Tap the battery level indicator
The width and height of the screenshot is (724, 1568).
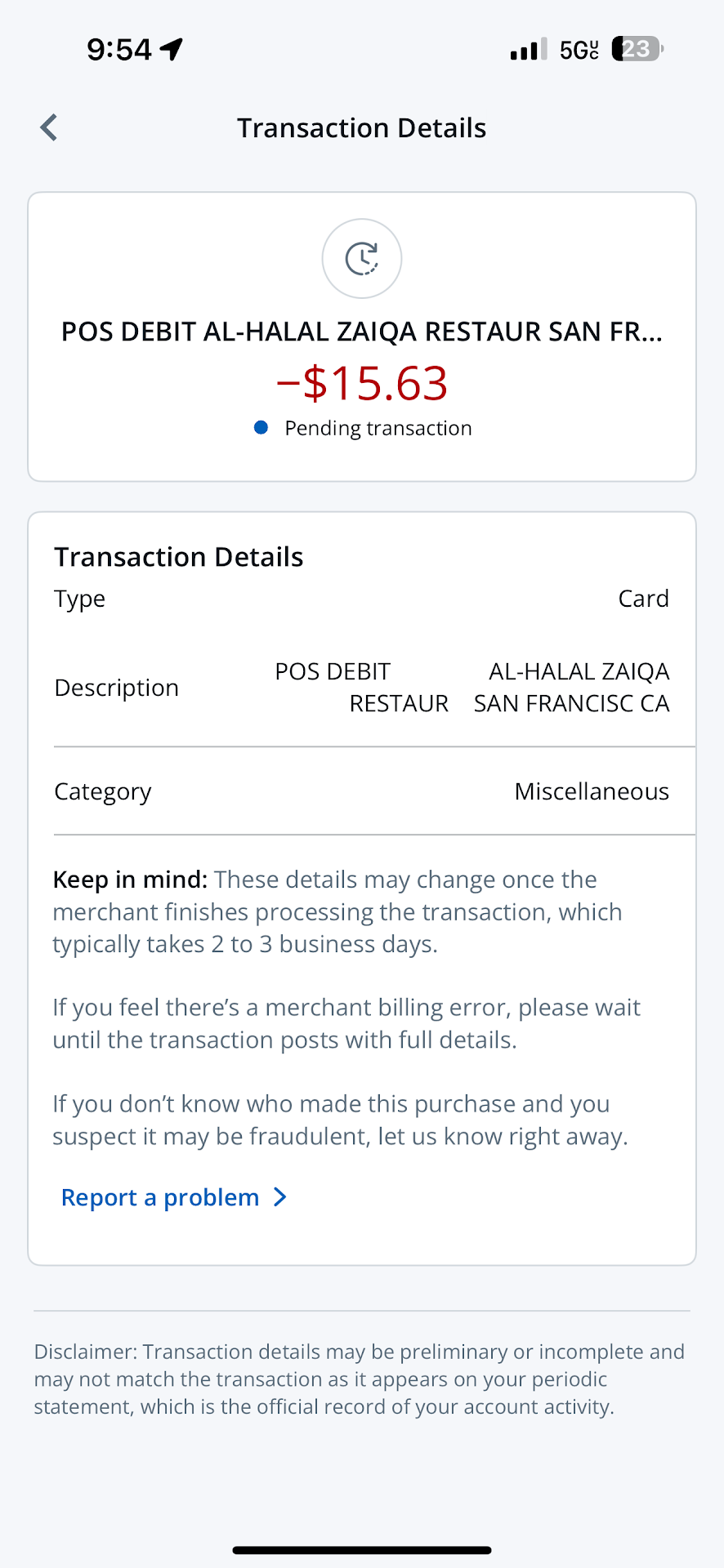click(637, 49)
